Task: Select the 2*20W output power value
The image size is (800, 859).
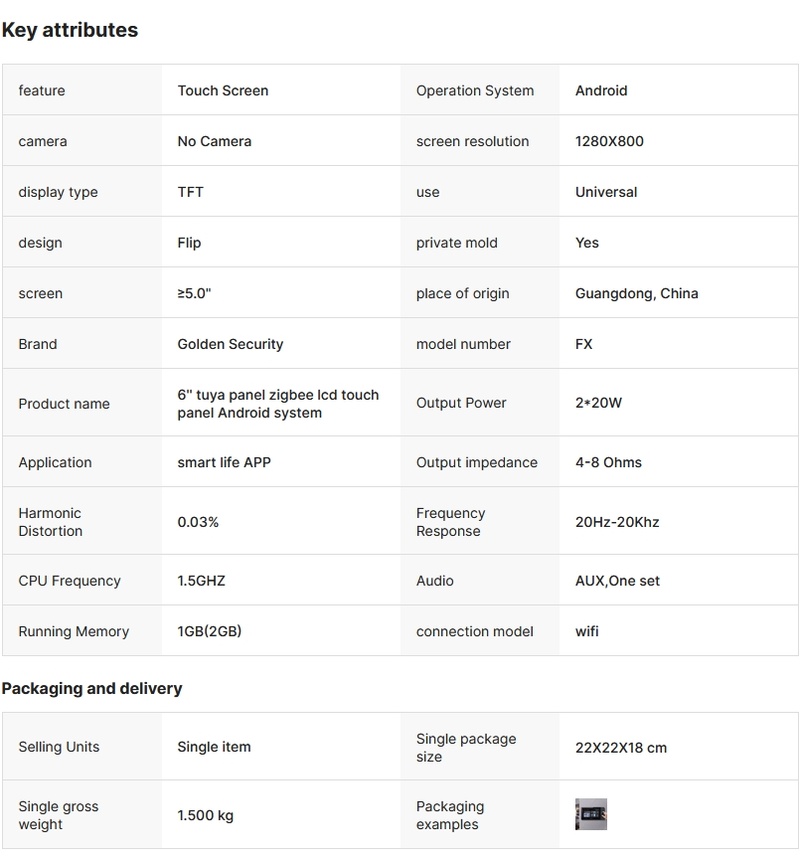Action: click(598, 403)
